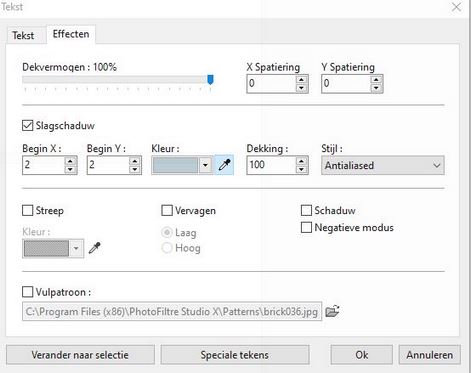
Task: Increase Begin X value using up arrow
Action: (70, 161)
